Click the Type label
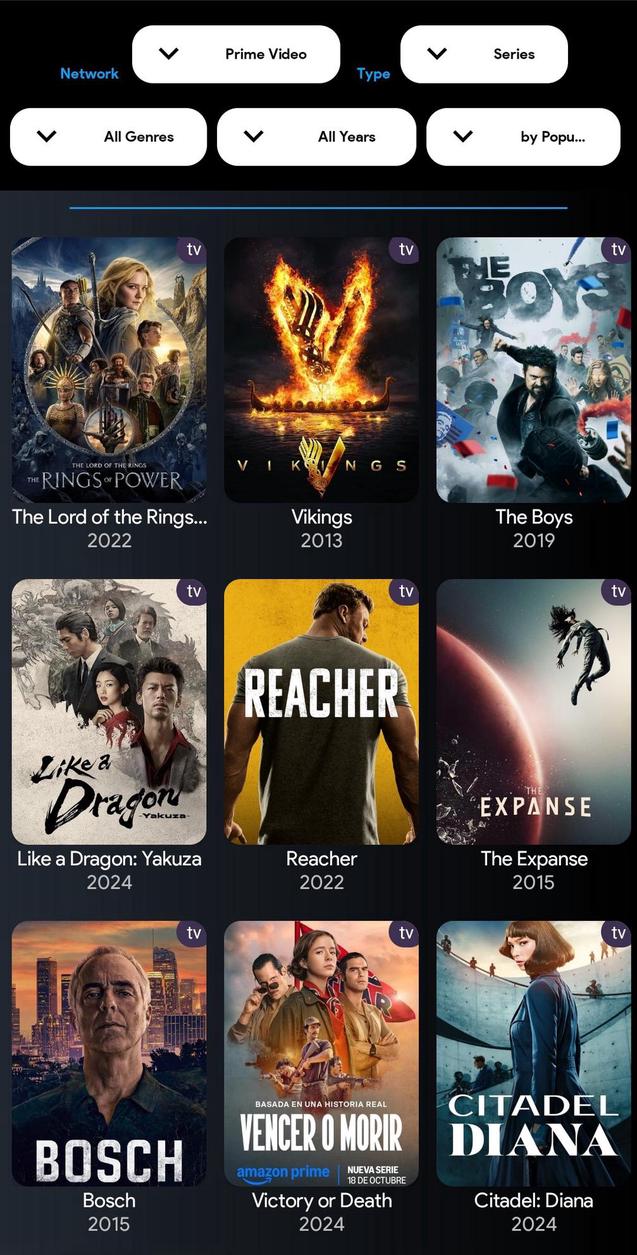The image size is (637, 1255). click(x=373, y=74)
